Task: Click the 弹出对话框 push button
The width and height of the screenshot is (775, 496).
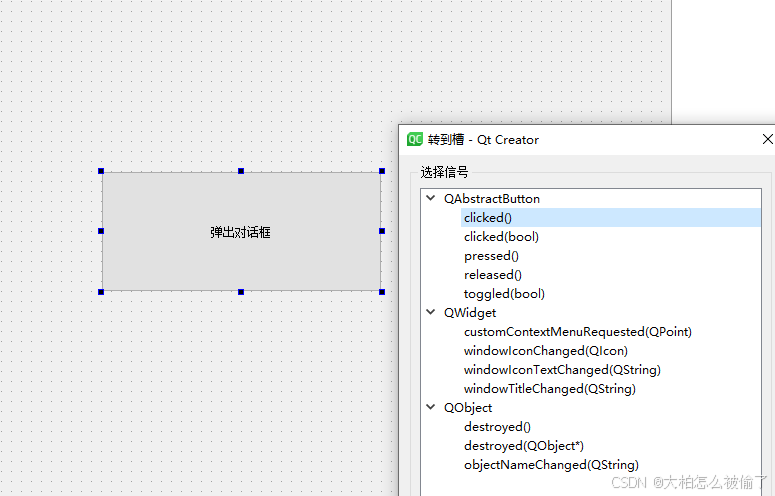Action: [241, 231]
